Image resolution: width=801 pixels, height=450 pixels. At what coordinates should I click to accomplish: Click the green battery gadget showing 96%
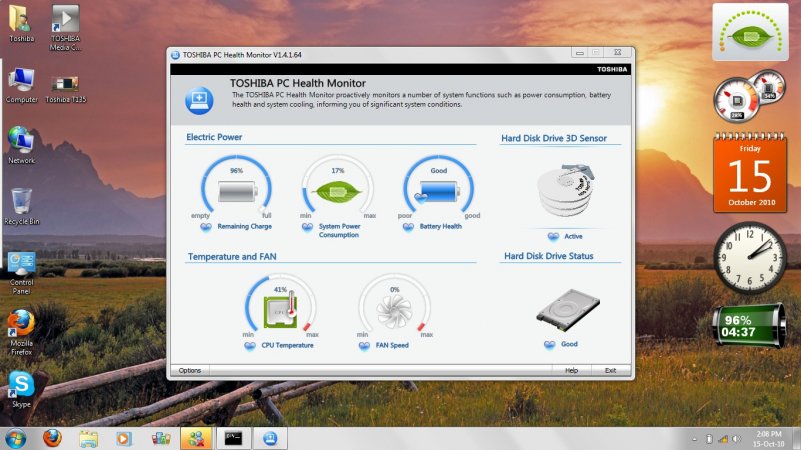coord(749,325)
